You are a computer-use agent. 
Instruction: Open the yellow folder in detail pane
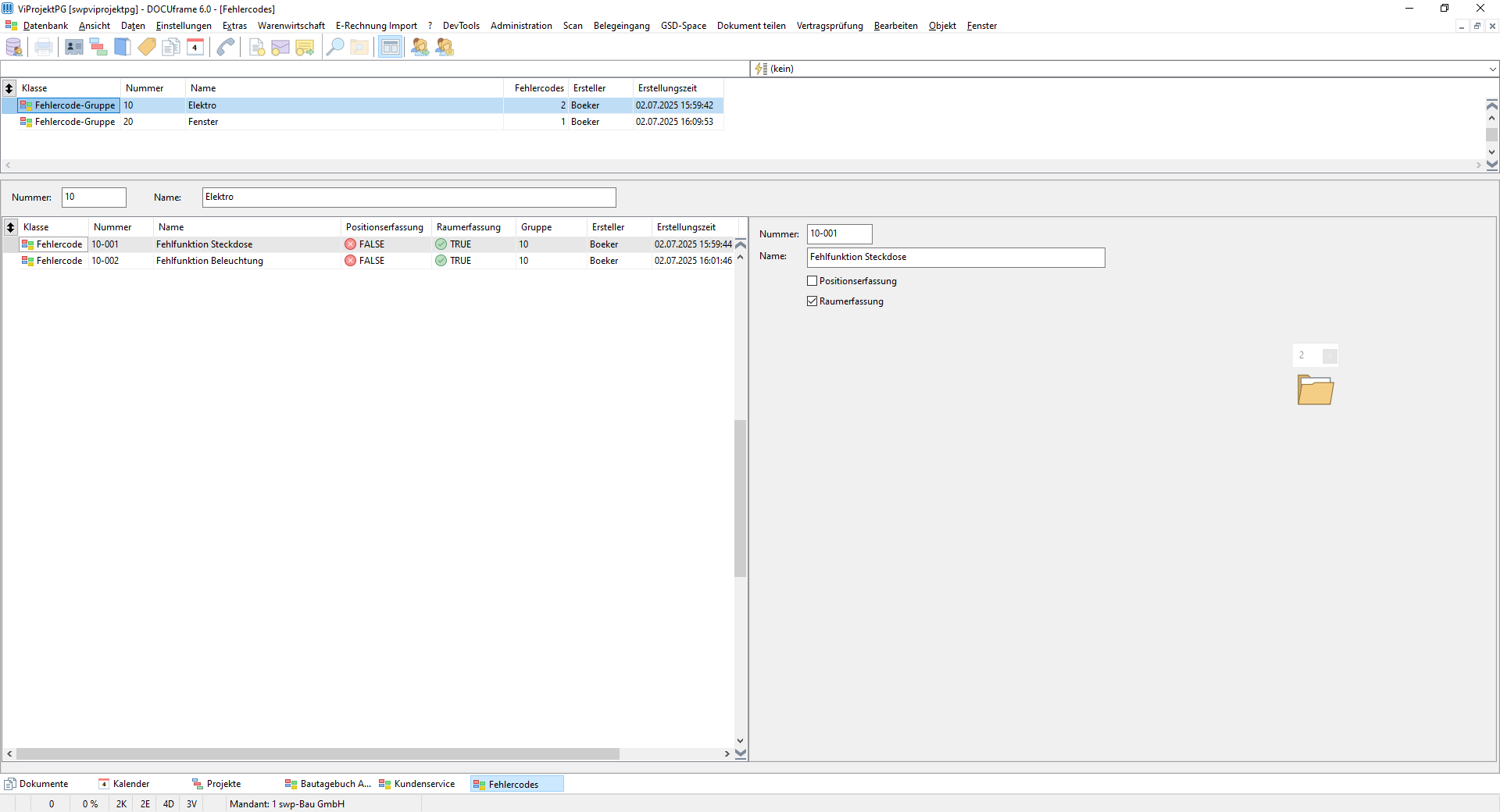pos(1316,389)
